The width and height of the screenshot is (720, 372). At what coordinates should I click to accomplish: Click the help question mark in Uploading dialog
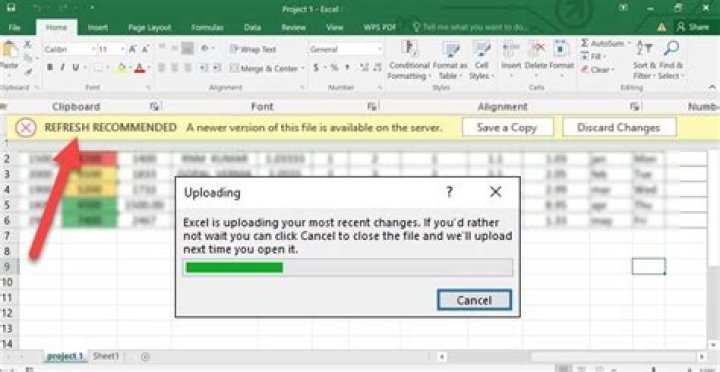pos(449,192)
